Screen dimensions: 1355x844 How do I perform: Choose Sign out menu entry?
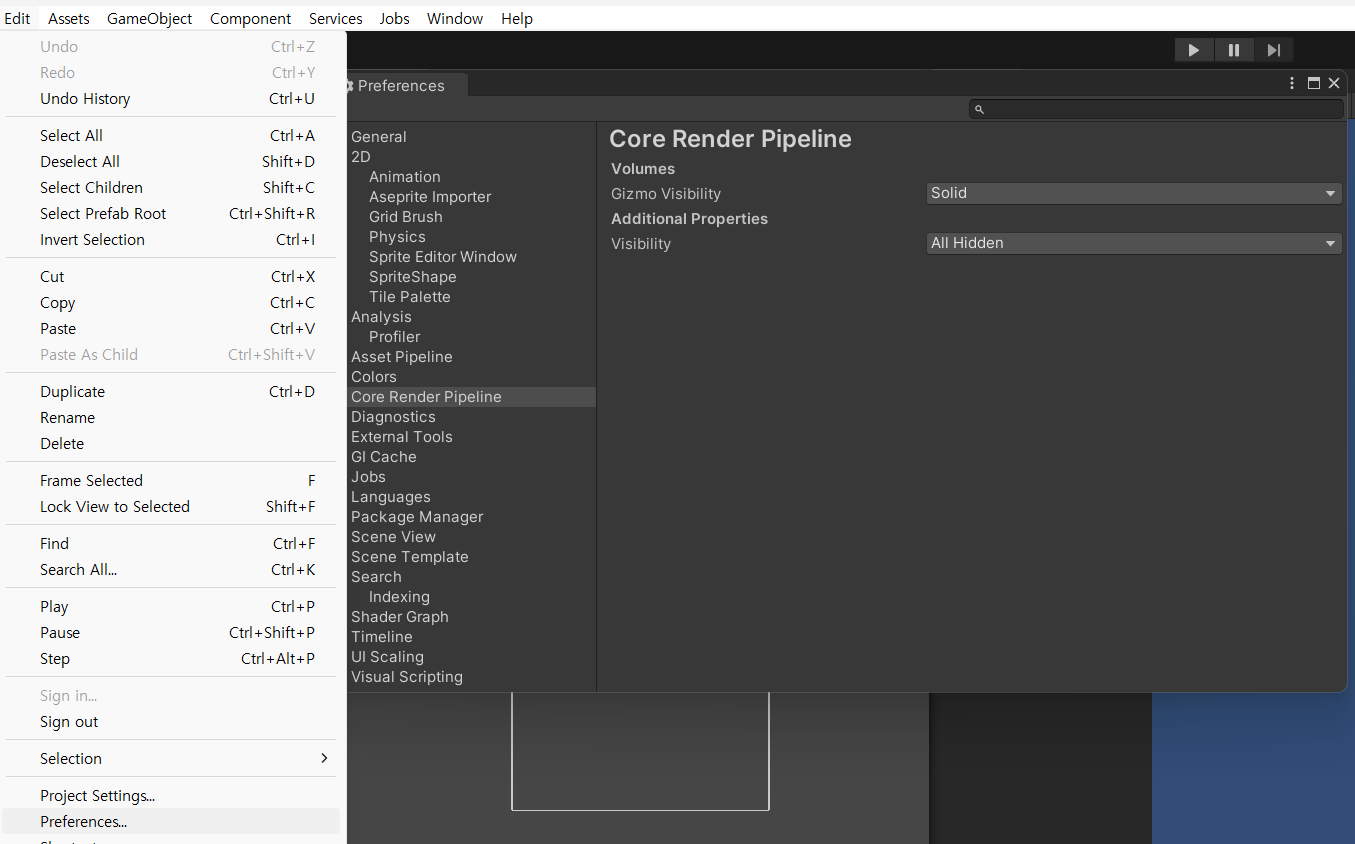[x=172, y=721]
